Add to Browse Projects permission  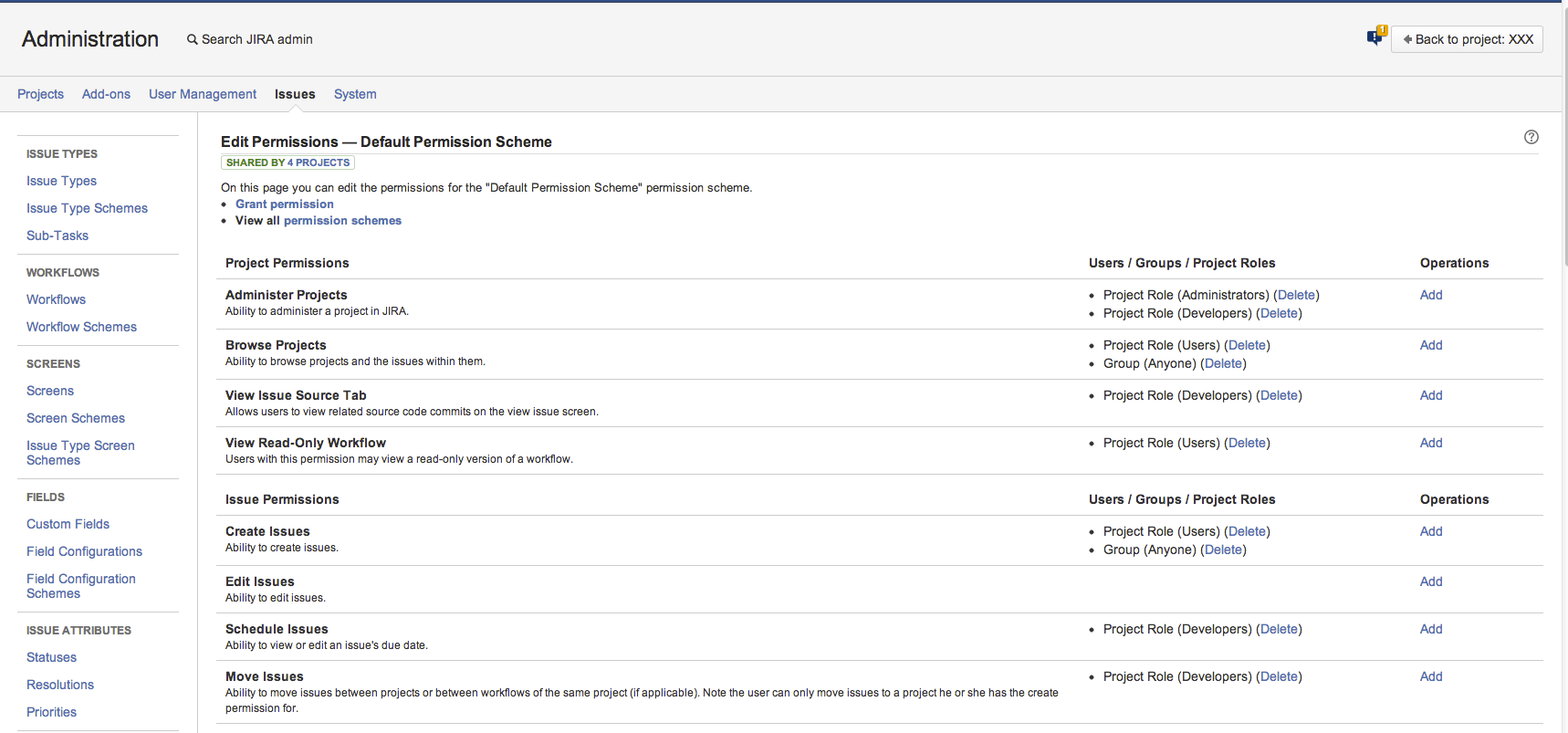(x=1431, y=345)
